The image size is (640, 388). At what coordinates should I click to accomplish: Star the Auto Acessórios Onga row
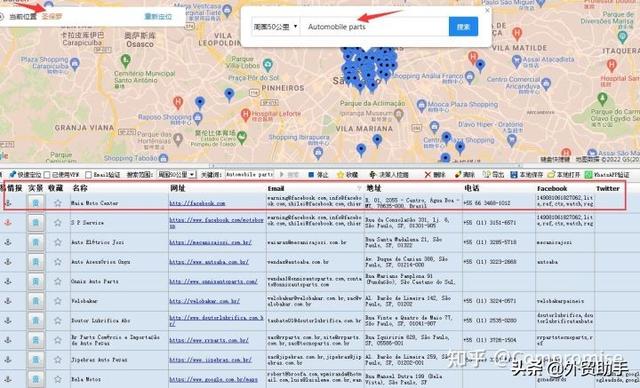(x=58, y=262)
